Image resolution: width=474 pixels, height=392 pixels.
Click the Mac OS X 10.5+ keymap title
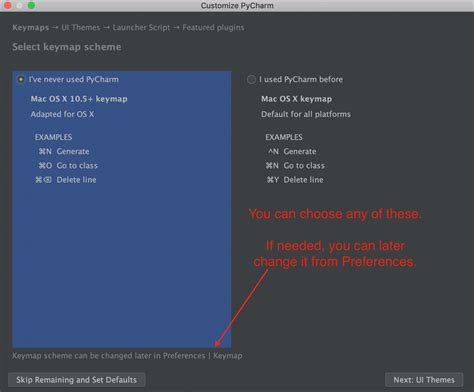pos(79,99)
